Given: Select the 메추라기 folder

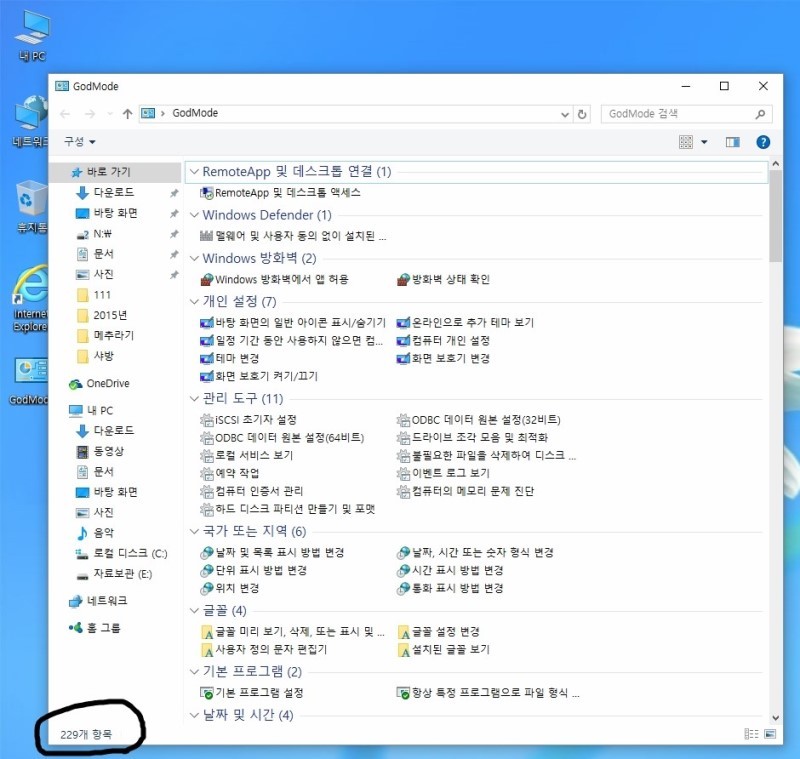Looking at the screenshot, I should coord(106,336).
